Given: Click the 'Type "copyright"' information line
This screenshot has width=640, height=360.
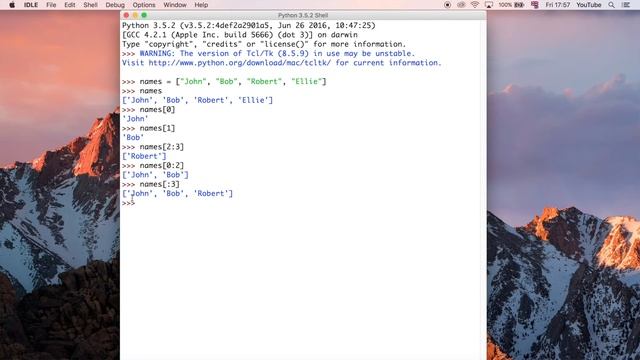Looking at the screenshot, I should click(264, 44).
